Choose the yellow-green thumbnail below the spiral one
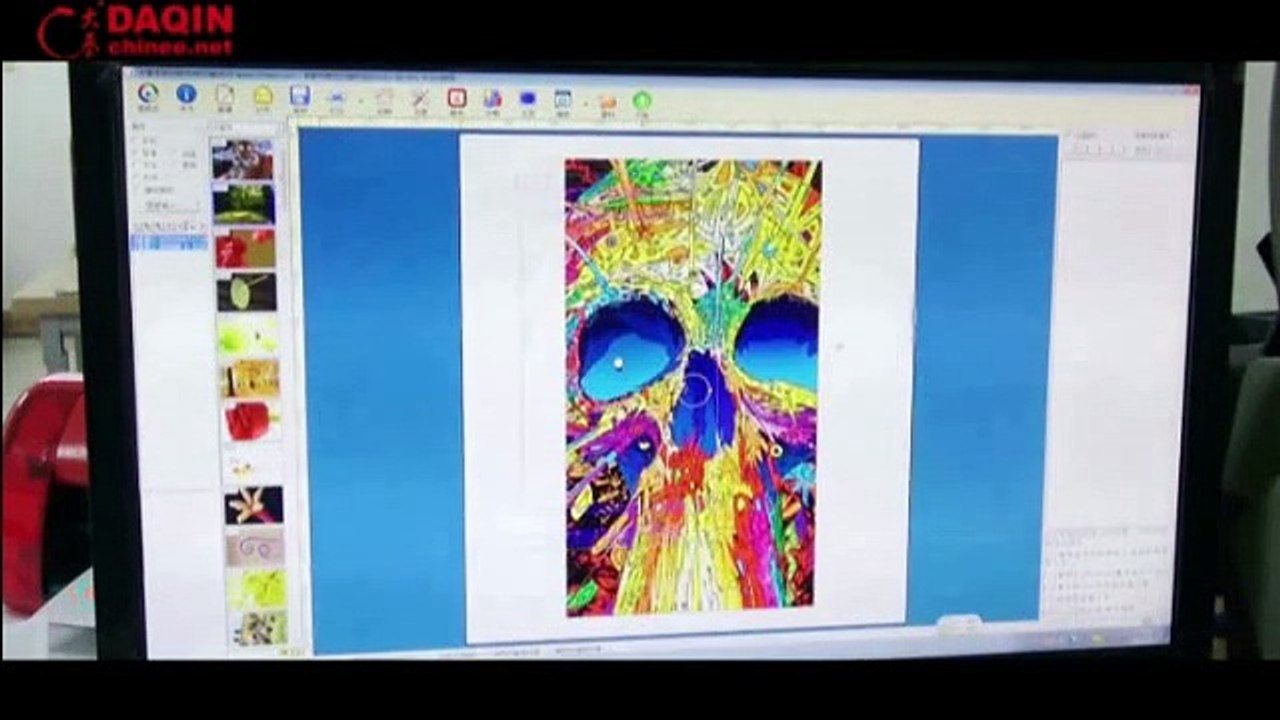 256,590
